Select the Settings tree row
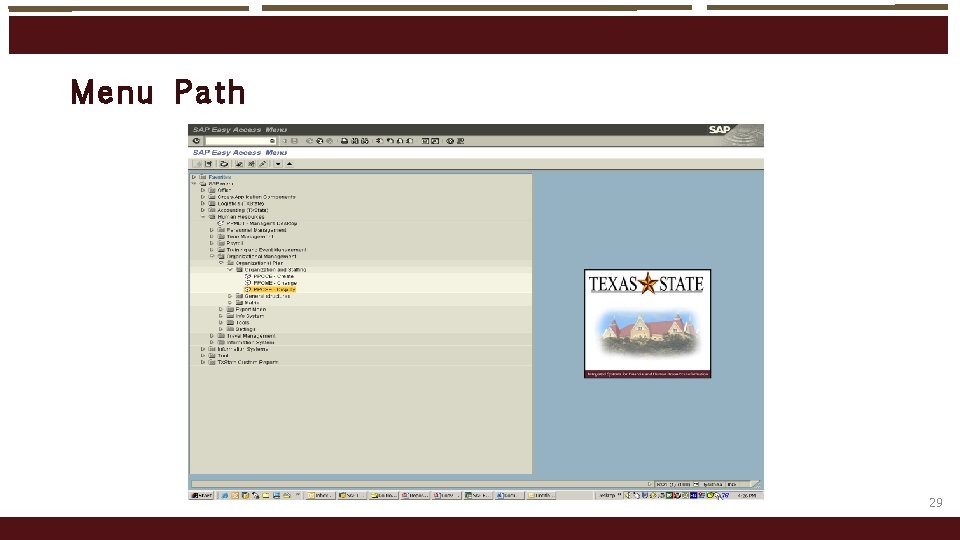Screen dimensions: 960x540 245,329
